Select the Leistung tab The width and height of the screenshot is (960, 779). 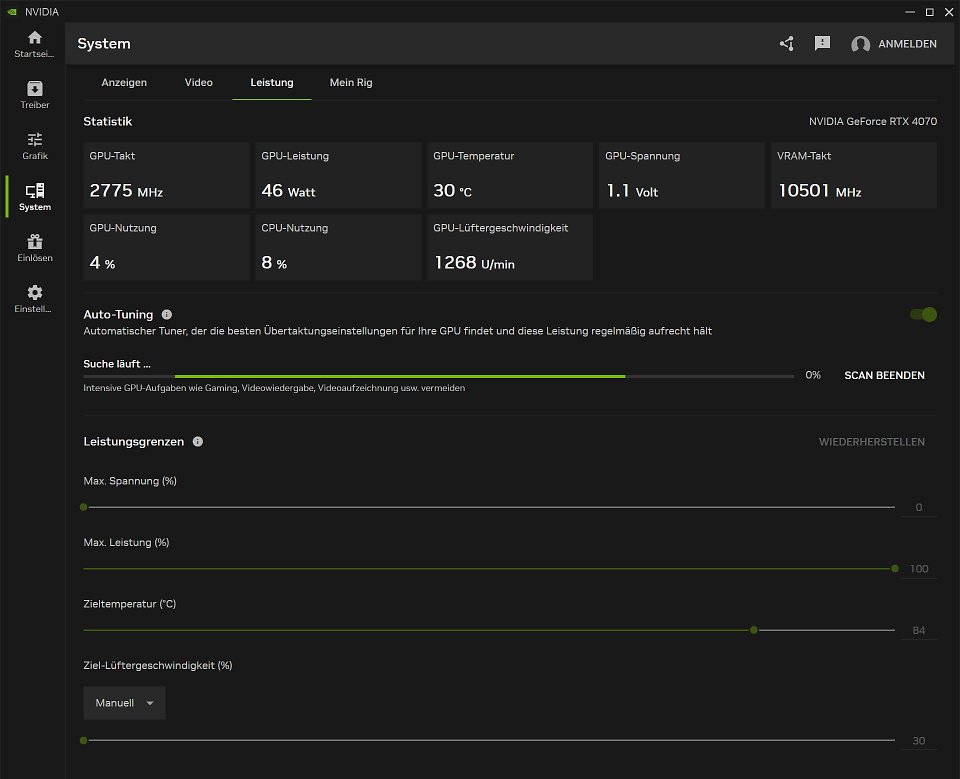272,82
